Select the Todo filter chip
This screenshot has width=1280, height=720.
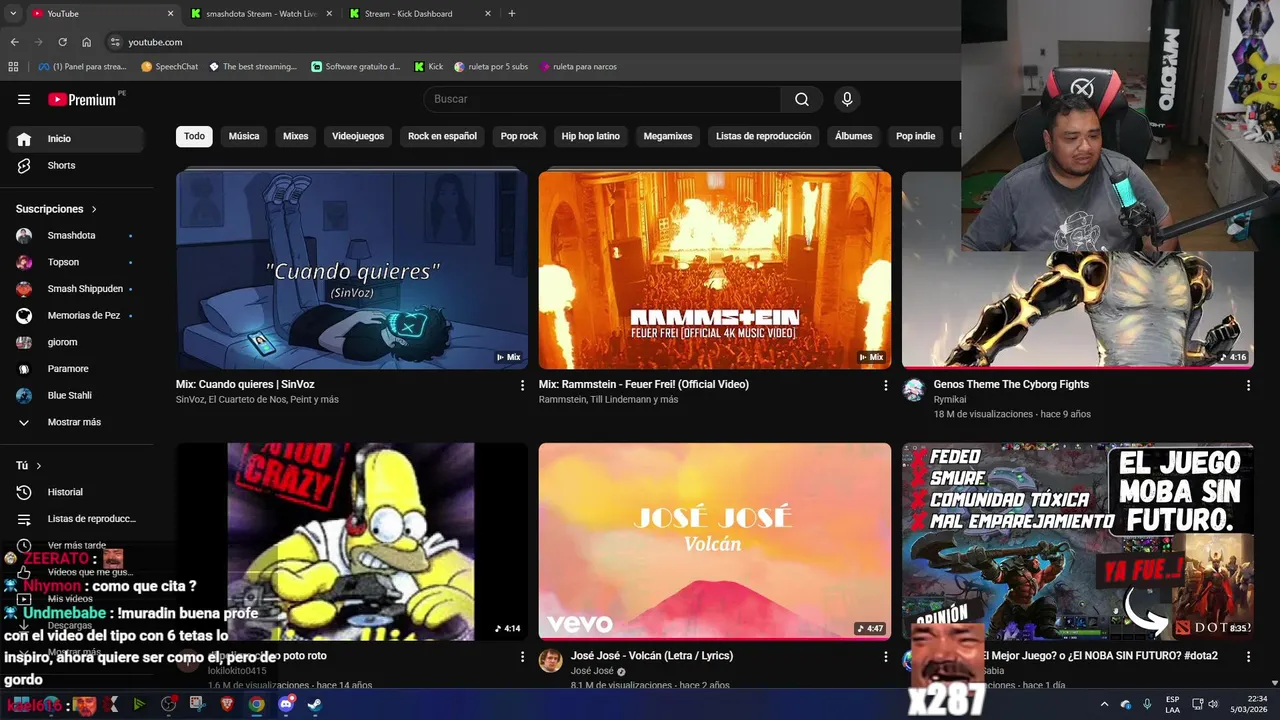point(194,136)
